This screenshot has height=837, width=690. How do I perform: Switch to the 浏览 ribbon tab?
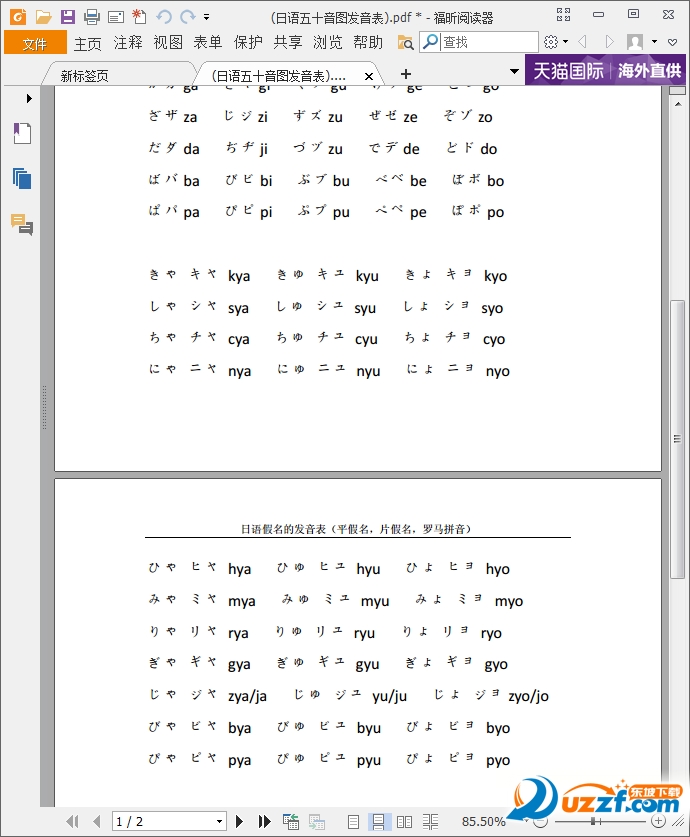coord(328,43)
